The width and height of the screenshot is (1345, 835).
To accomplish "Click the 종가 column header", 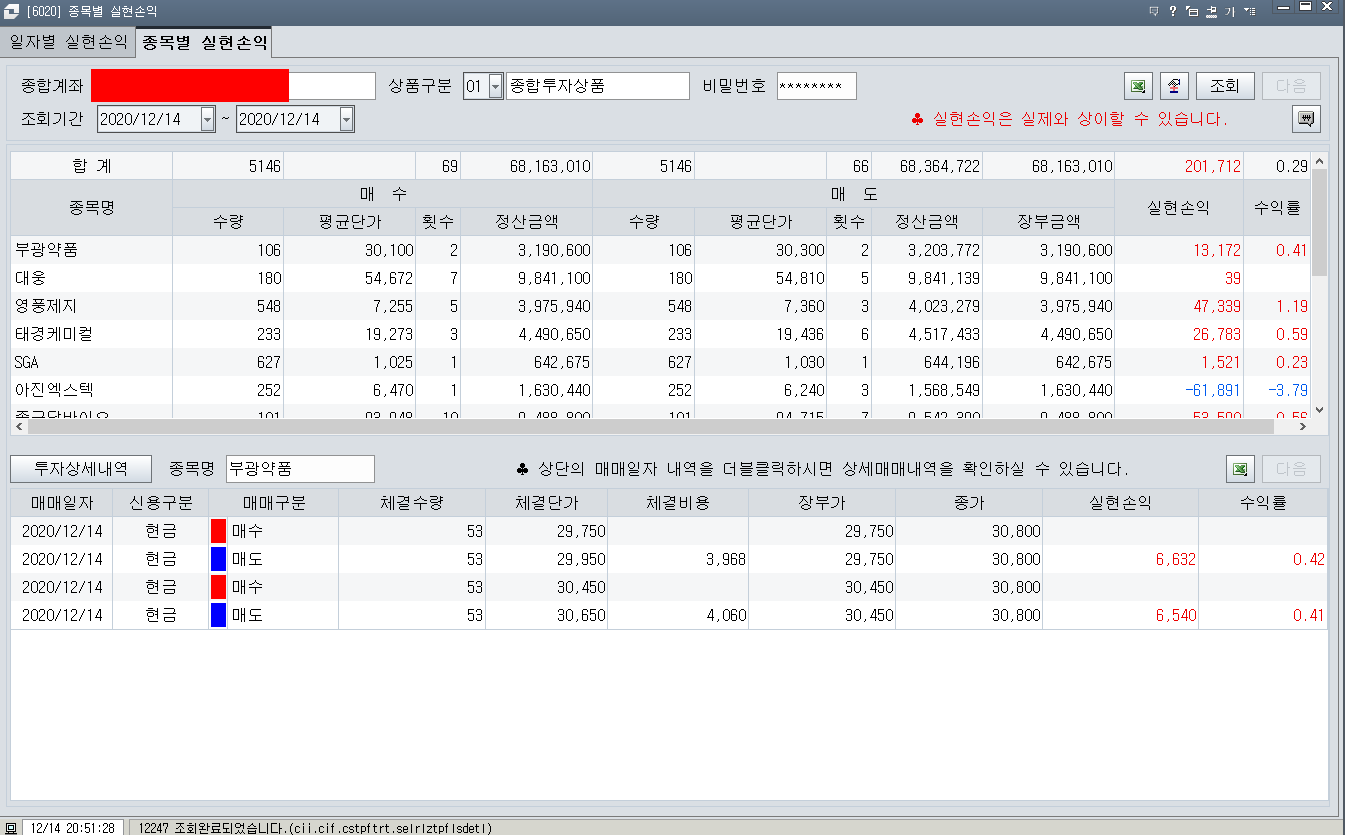I will pyautogui.click(x=969, y=503).
